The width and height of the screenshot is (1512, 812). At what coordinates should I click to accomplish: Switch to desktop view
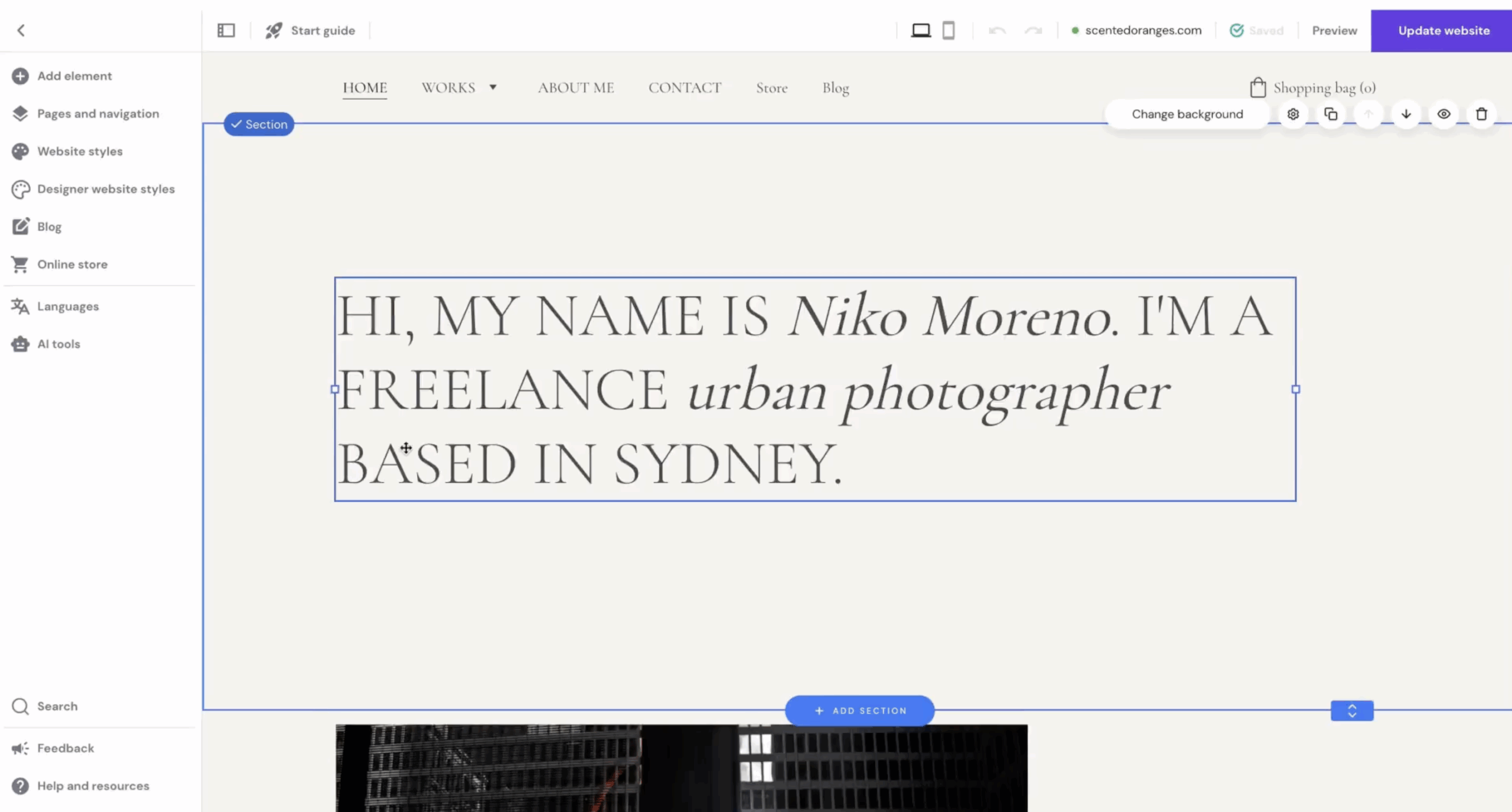(920, 30)
